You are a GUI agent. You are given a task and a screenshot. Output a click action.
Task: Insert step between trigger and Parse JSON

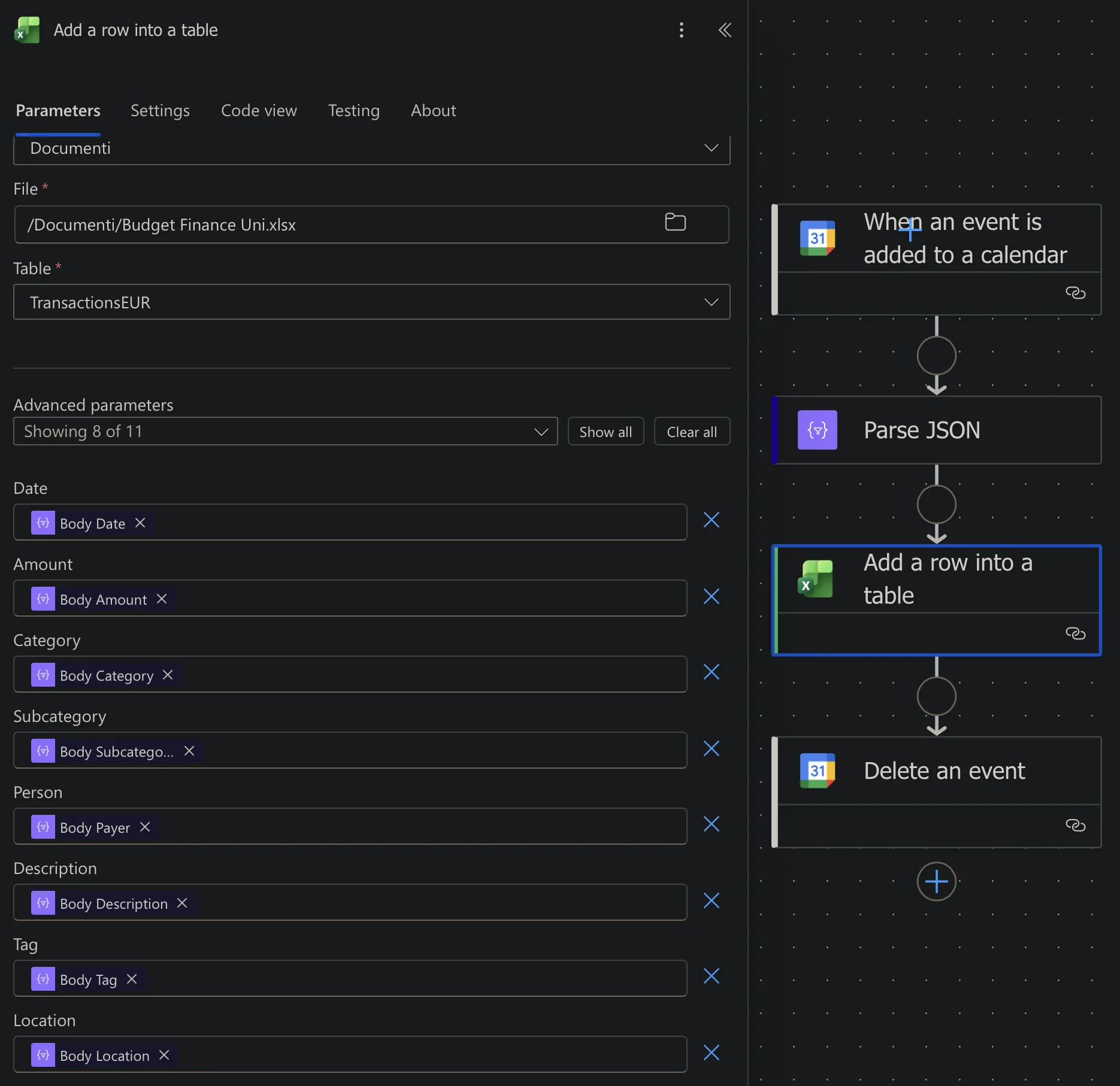936,356
